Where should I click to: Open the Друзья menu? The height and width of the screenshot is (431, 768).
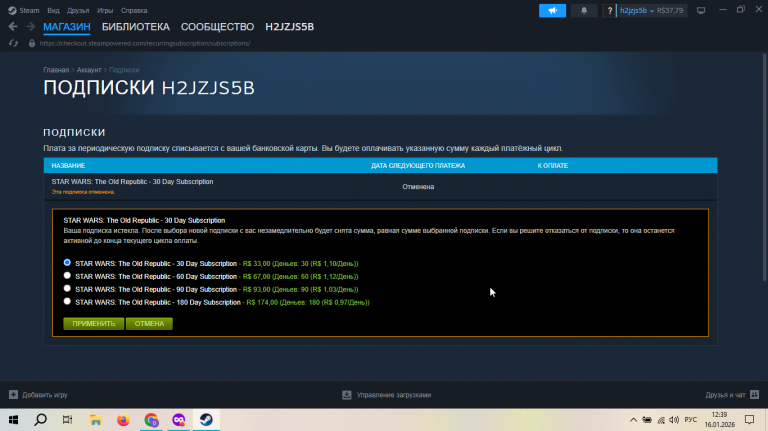[78, 10]
